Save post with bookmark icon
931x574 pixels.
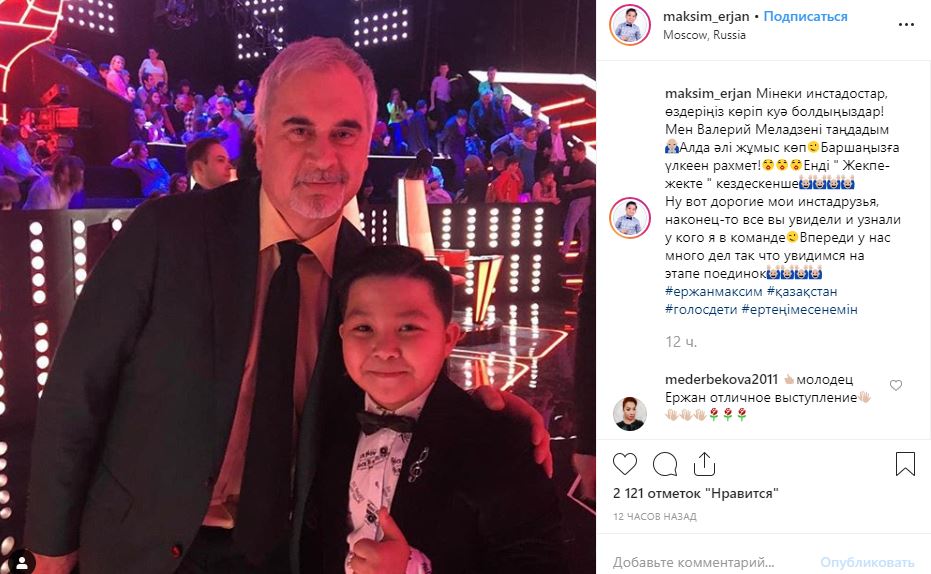[905, 464]
